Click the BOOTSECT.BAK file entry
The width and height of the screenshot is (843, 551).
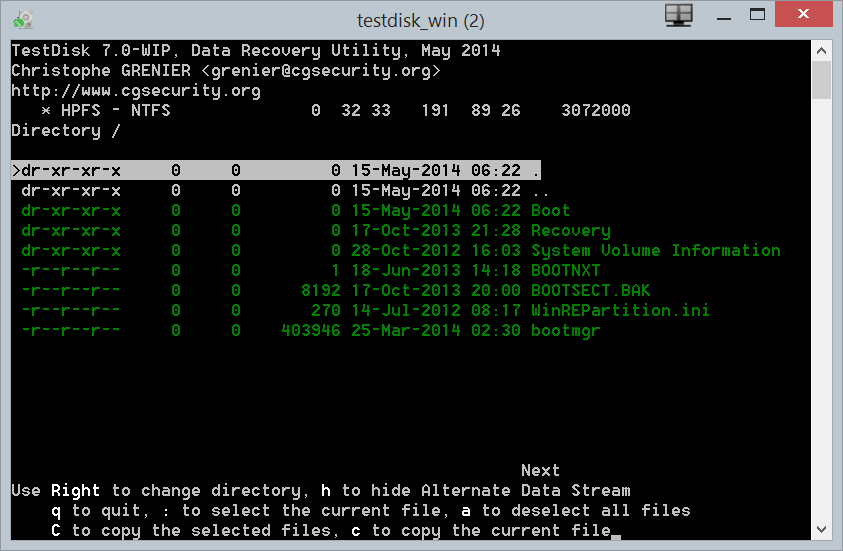[x=590, y=291]
